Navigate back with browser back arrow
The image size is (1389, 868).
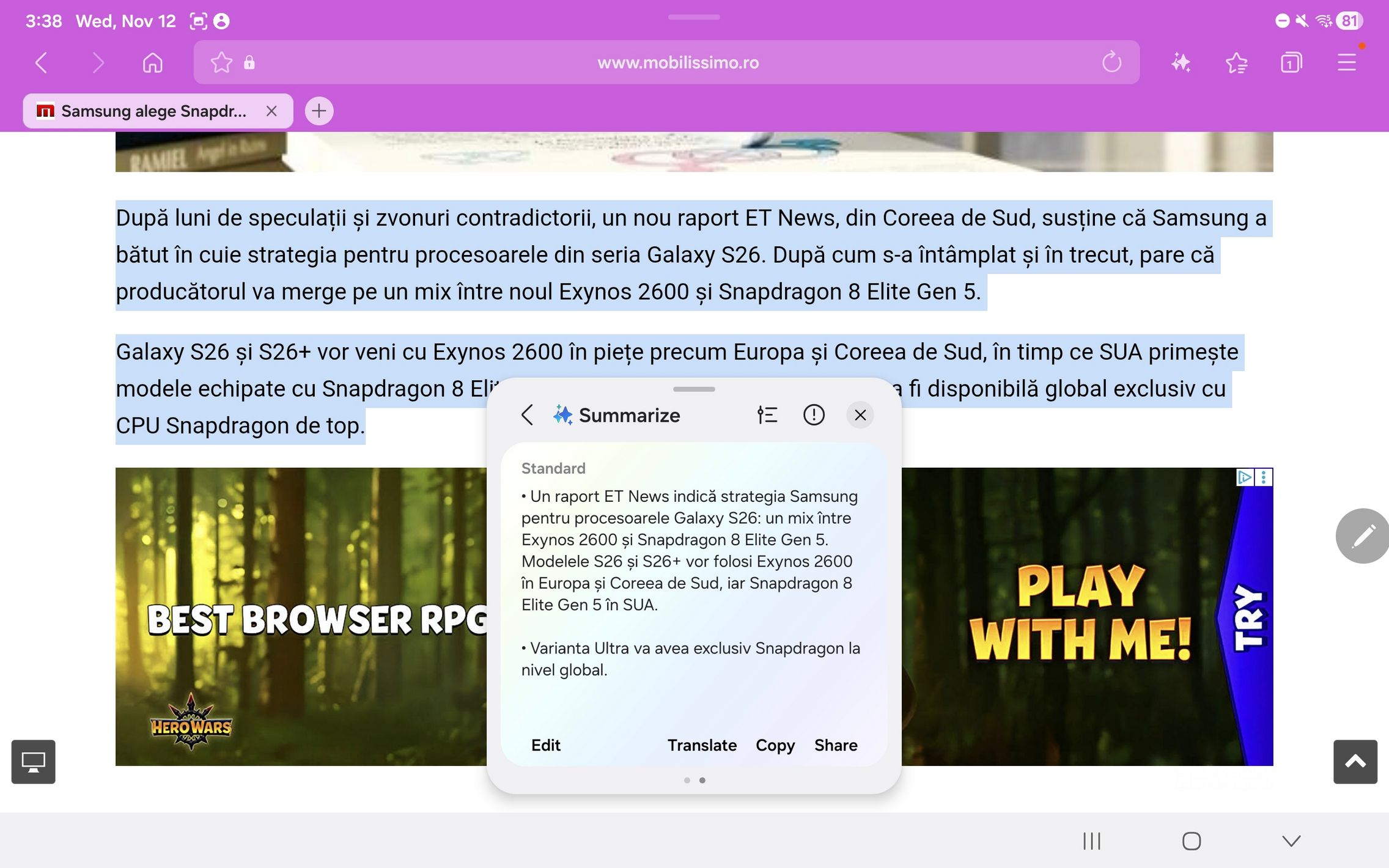tap(42, 62)
